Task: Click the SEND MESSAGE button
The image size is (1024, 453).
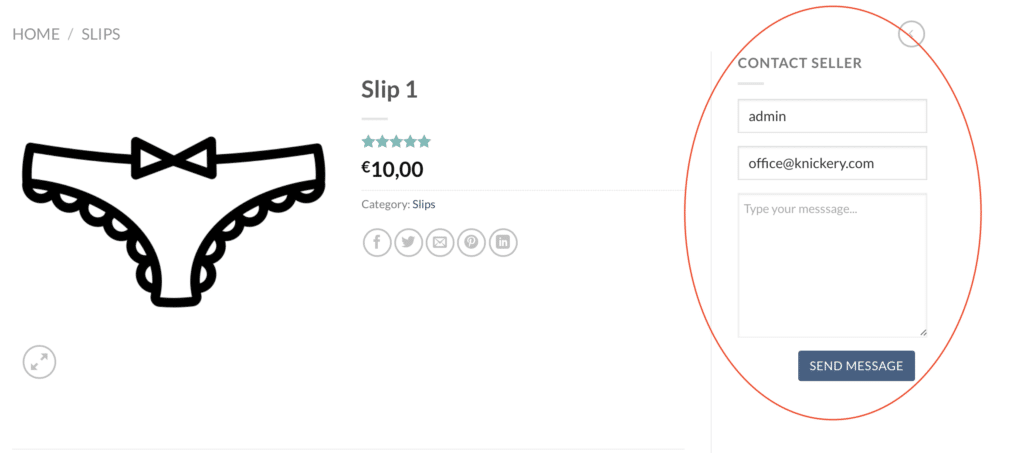Action: pos(856,366)
